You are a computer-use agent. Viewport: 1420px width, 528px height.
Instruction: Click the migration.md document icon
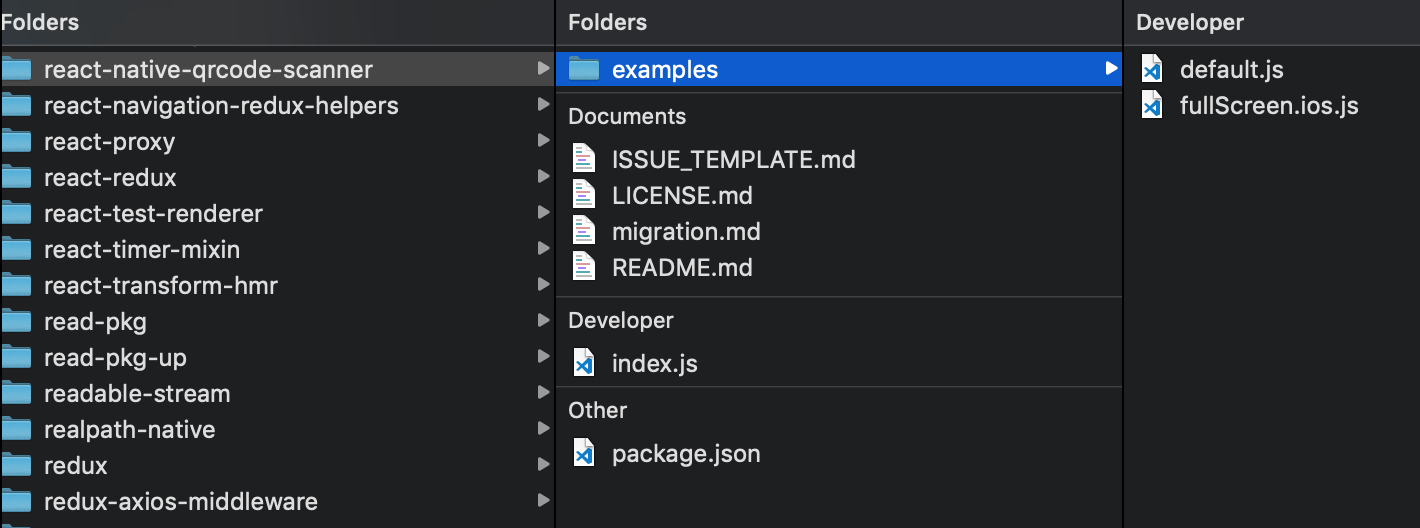click(584, 231)
